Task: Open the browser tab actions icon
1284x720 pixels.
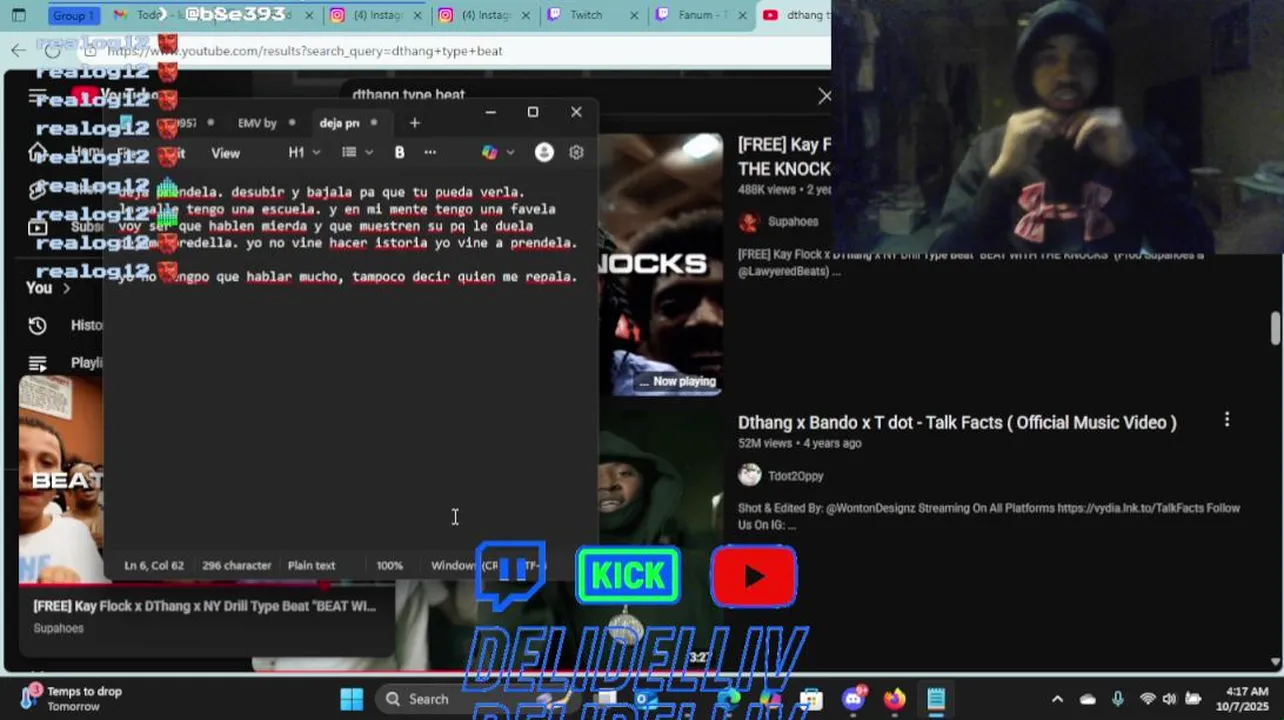Action: coord(19,15)
